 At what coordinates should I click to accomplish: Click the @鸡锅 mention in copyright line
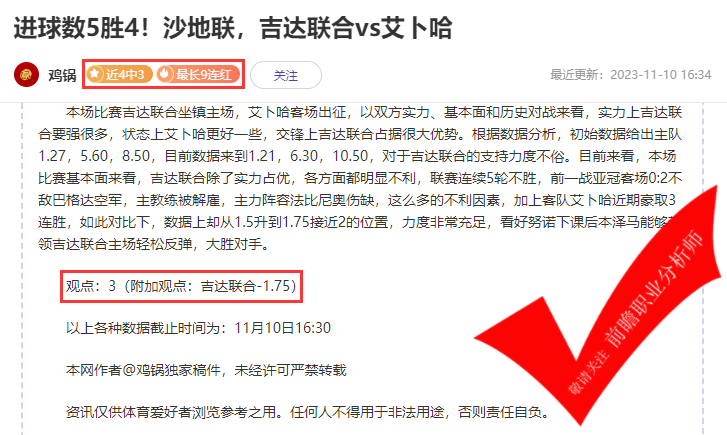[x=137, y=370]
